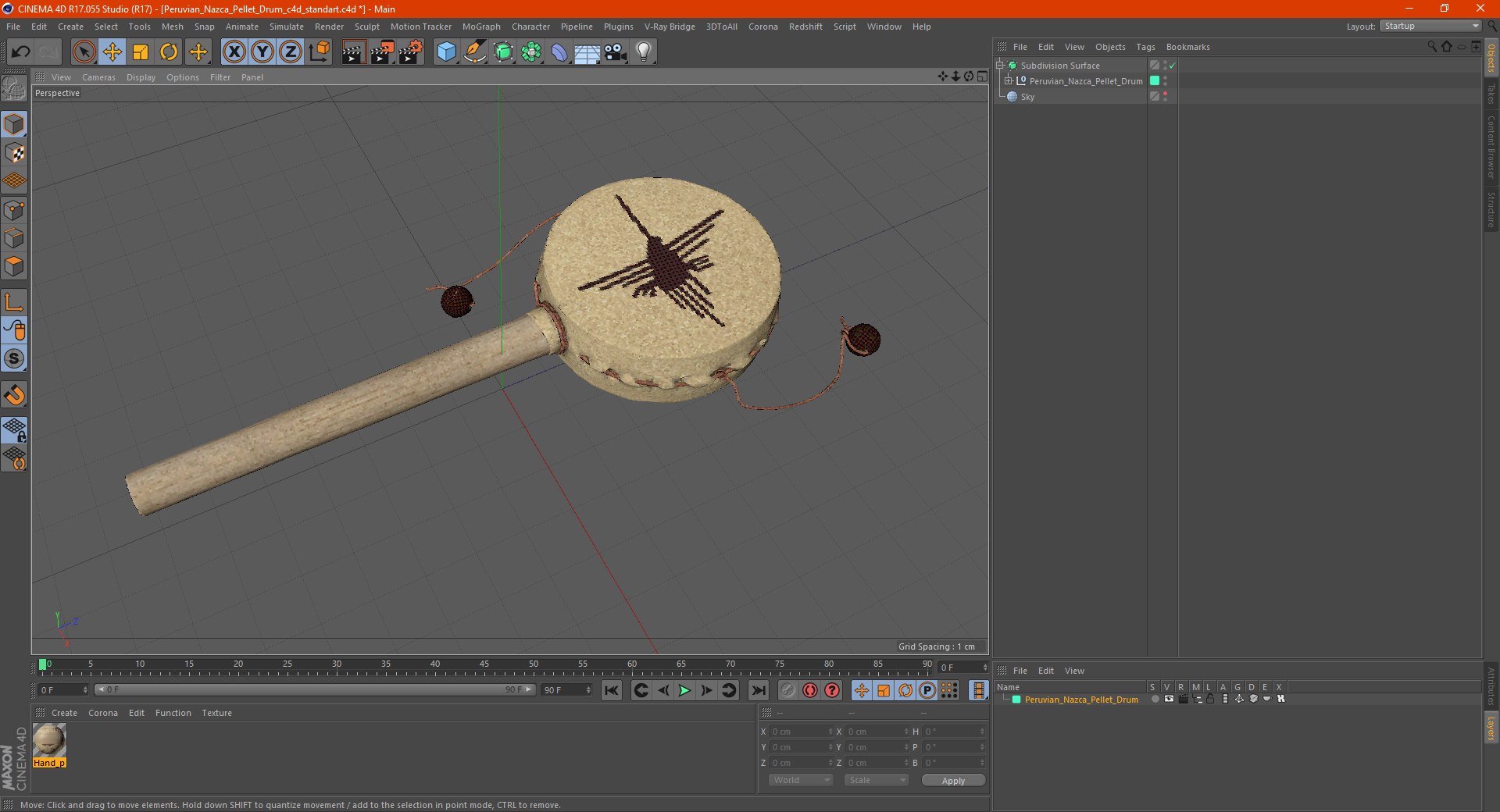Image resolution: width=1500 pixels, height=812 pixels.
Task: Collapse the Subdivision Surface tree item
Action: (1000, 66)
